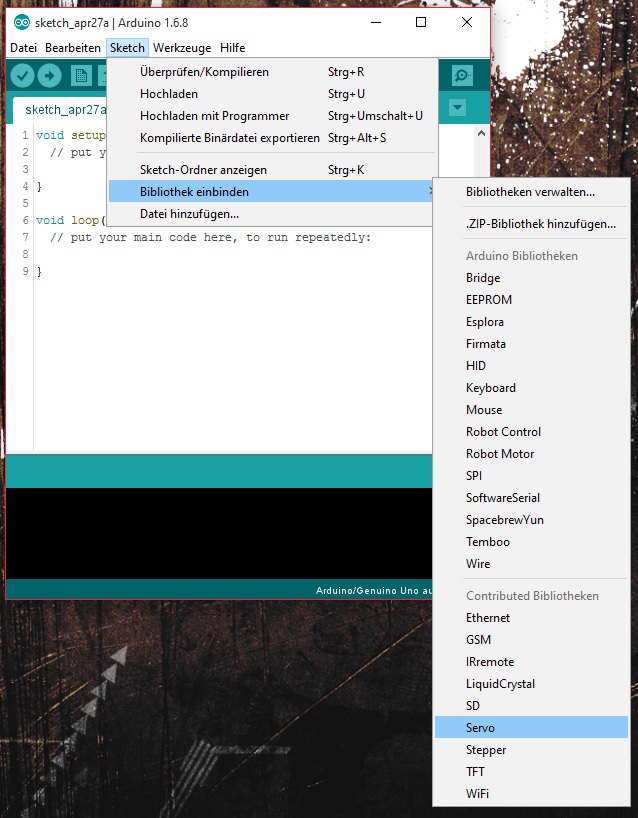Include the Esplora library
638x818 pixels.
click(531, 322)
